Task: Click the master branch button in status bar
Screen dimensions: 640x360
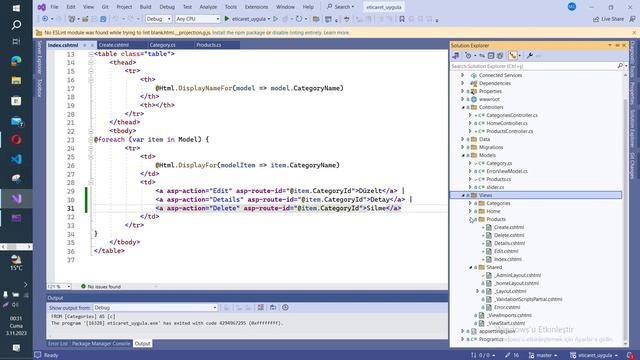Action: click(x=543, y=355)
